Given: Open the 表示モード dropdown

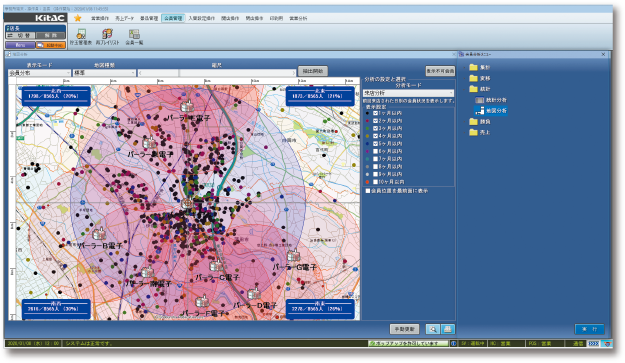Looking at the screenshot, I should (39, 73).
